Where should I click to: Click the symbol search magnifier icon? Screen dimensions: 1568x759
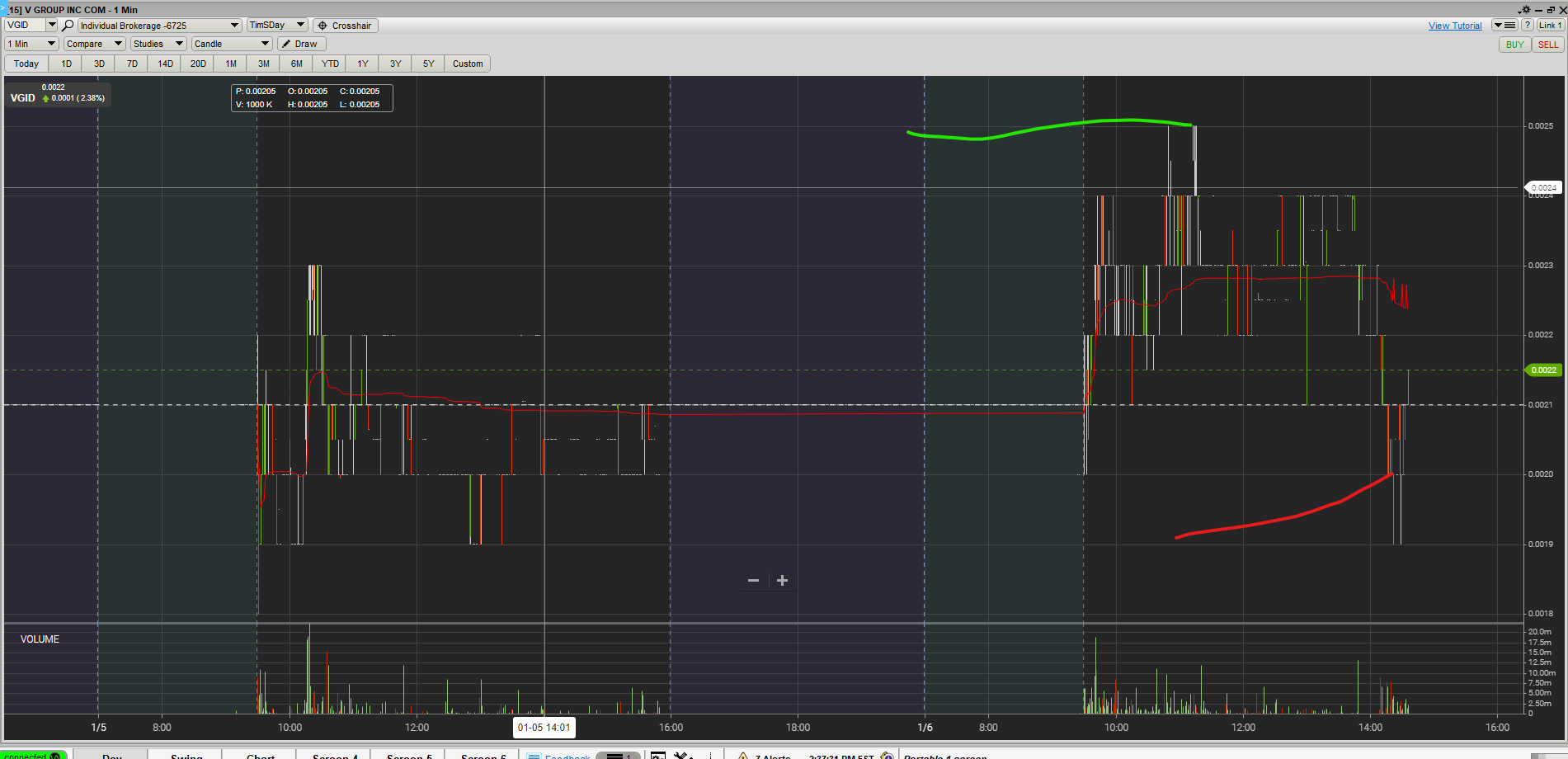coord(68,26)
